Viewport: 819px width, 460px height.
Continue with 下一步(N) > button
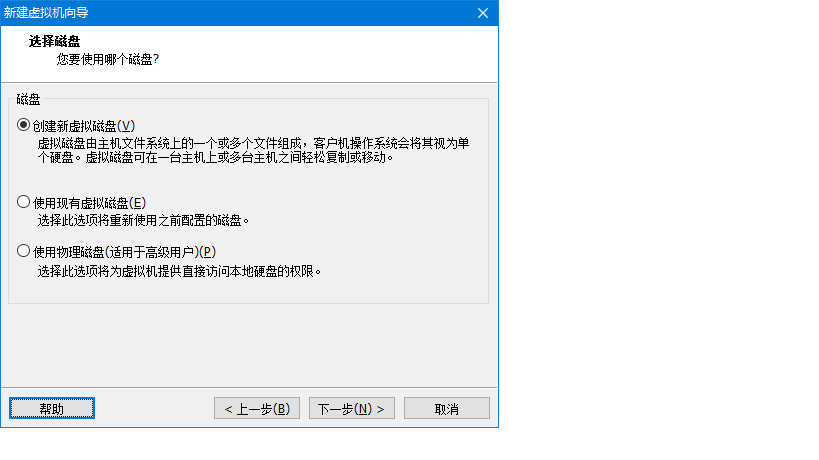coord(352,408)
